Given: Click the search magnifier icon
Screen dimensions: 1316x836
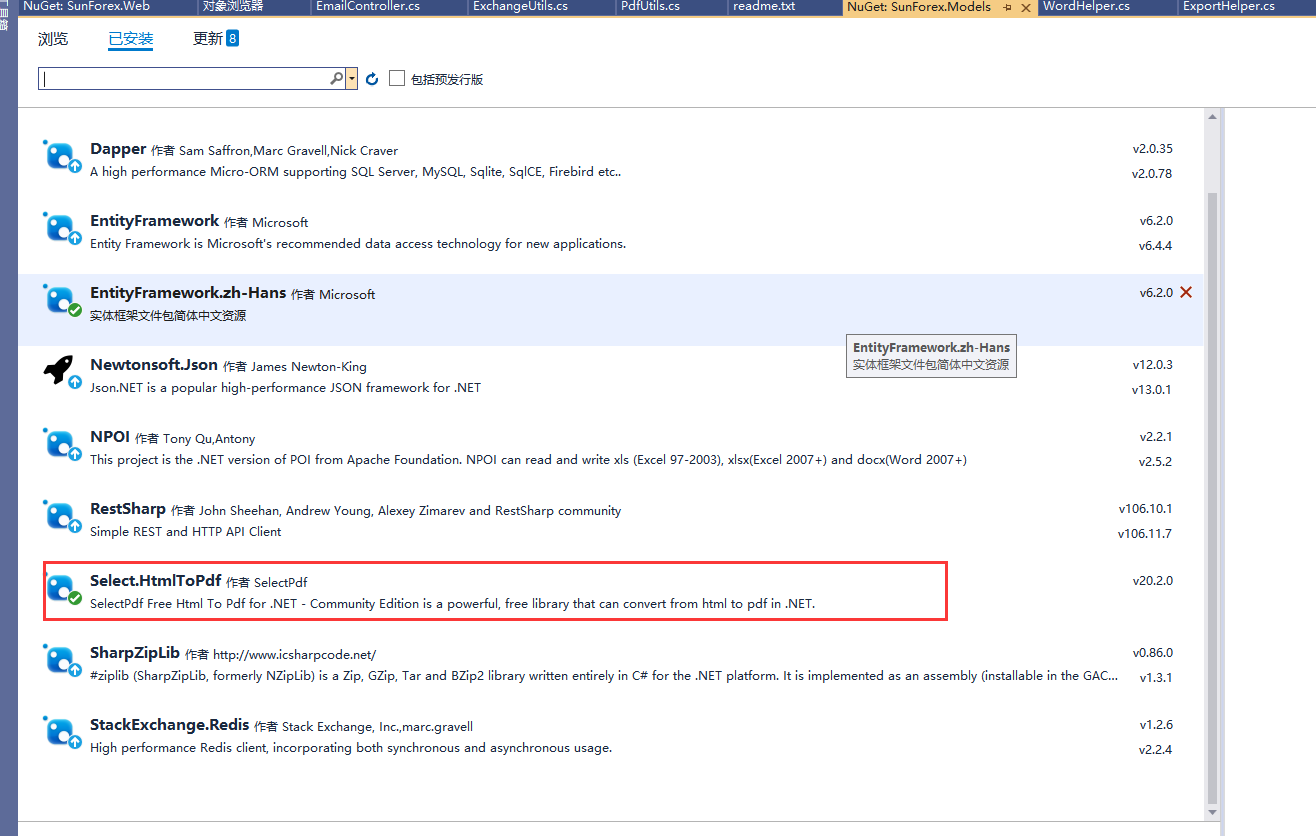Looking at the screenshot, I should (337, 78).
